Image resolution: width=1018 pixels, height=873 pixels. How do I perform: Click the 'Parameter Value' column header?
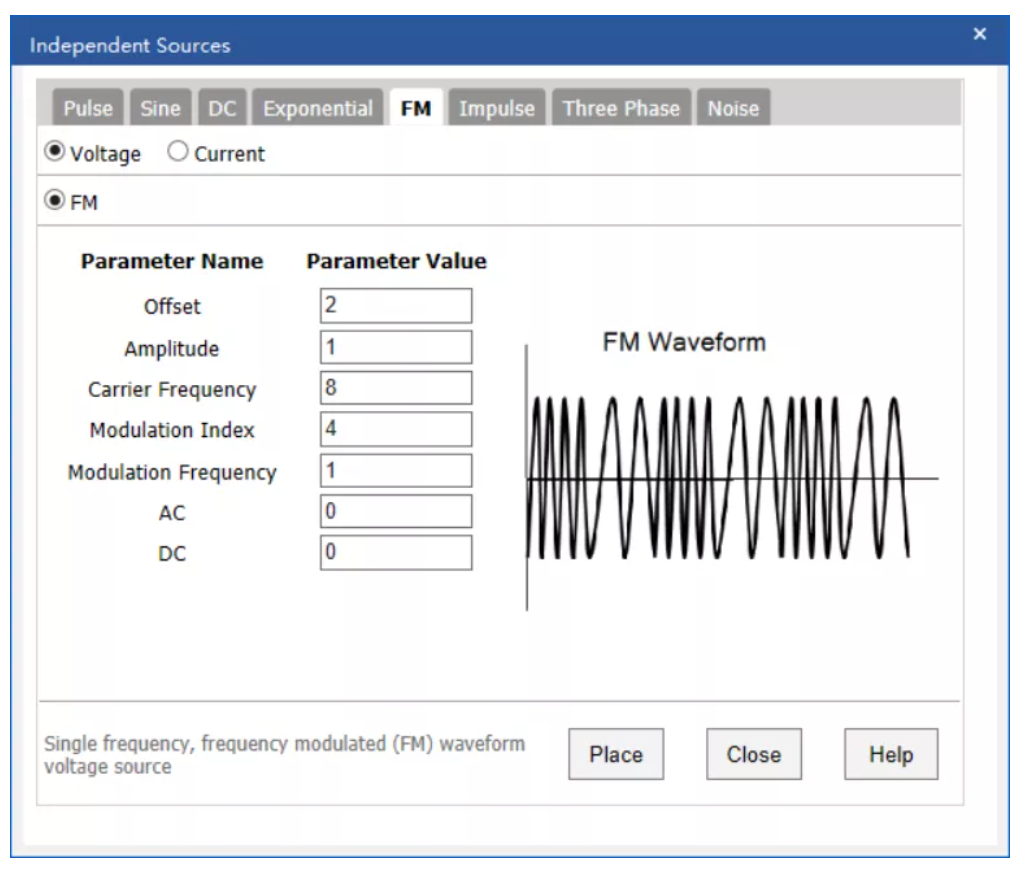coord(397,261)
